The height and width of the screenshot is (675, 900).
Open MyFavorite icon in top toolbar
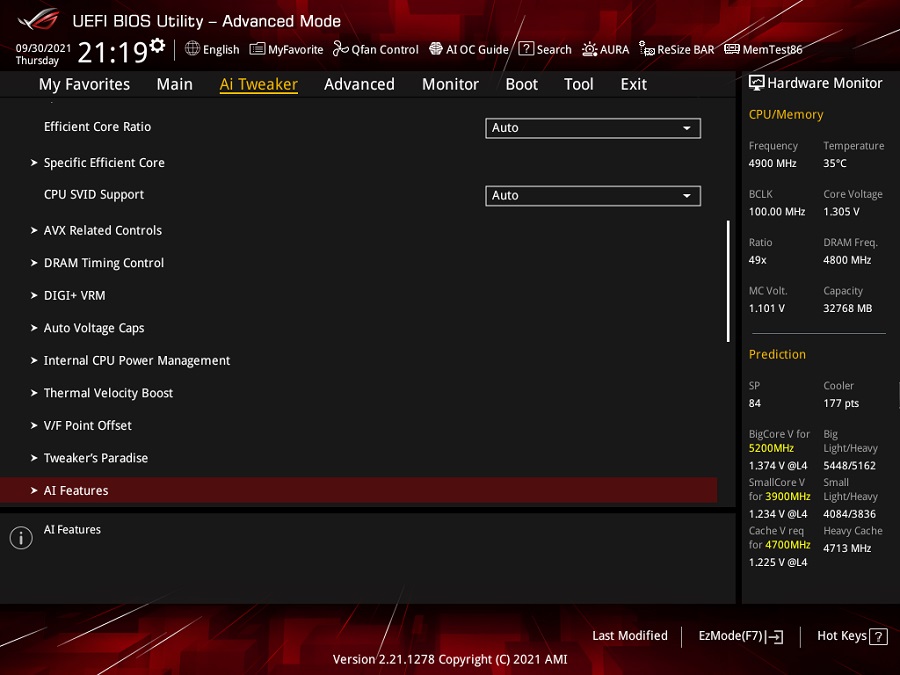(x=257, y=49)
